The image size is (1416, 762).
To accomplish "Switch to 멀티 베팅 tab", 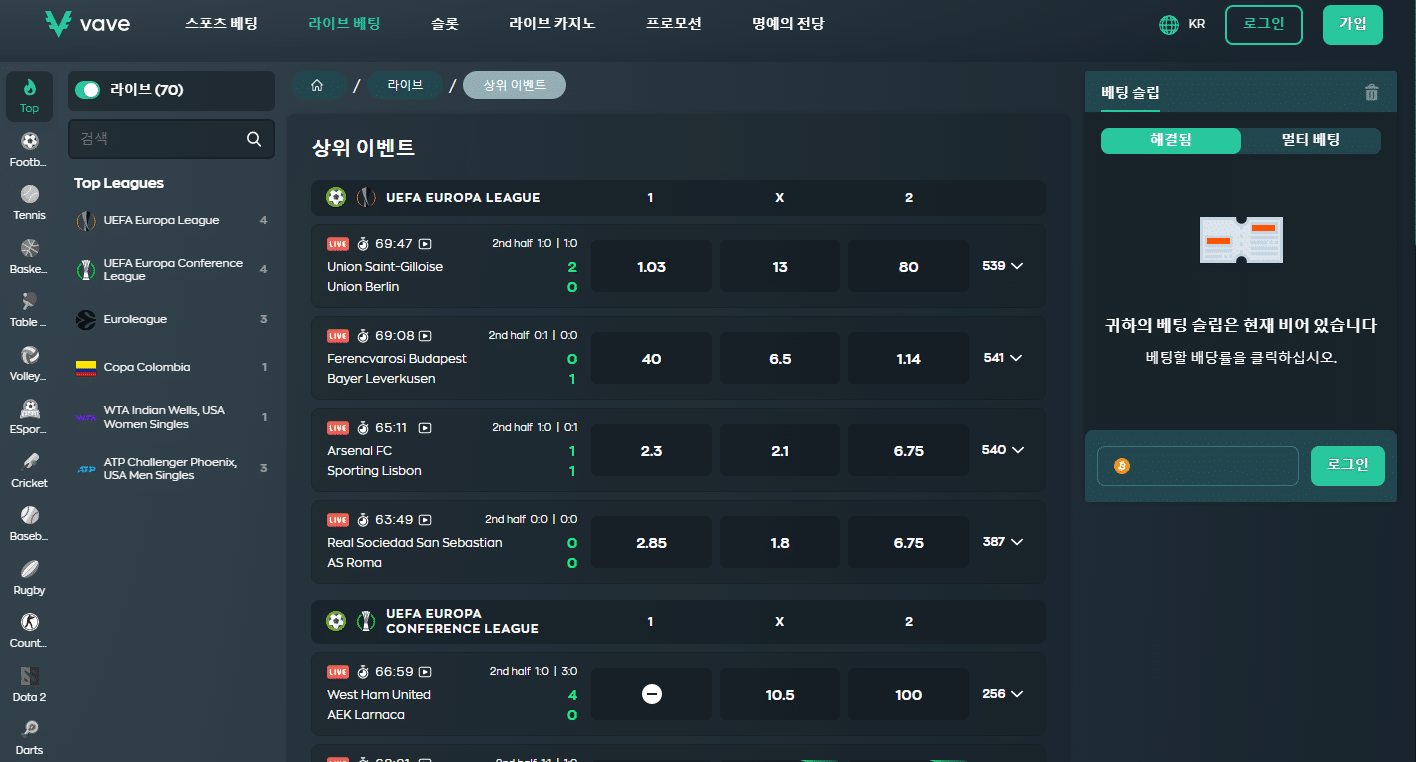I will 1311,141.
